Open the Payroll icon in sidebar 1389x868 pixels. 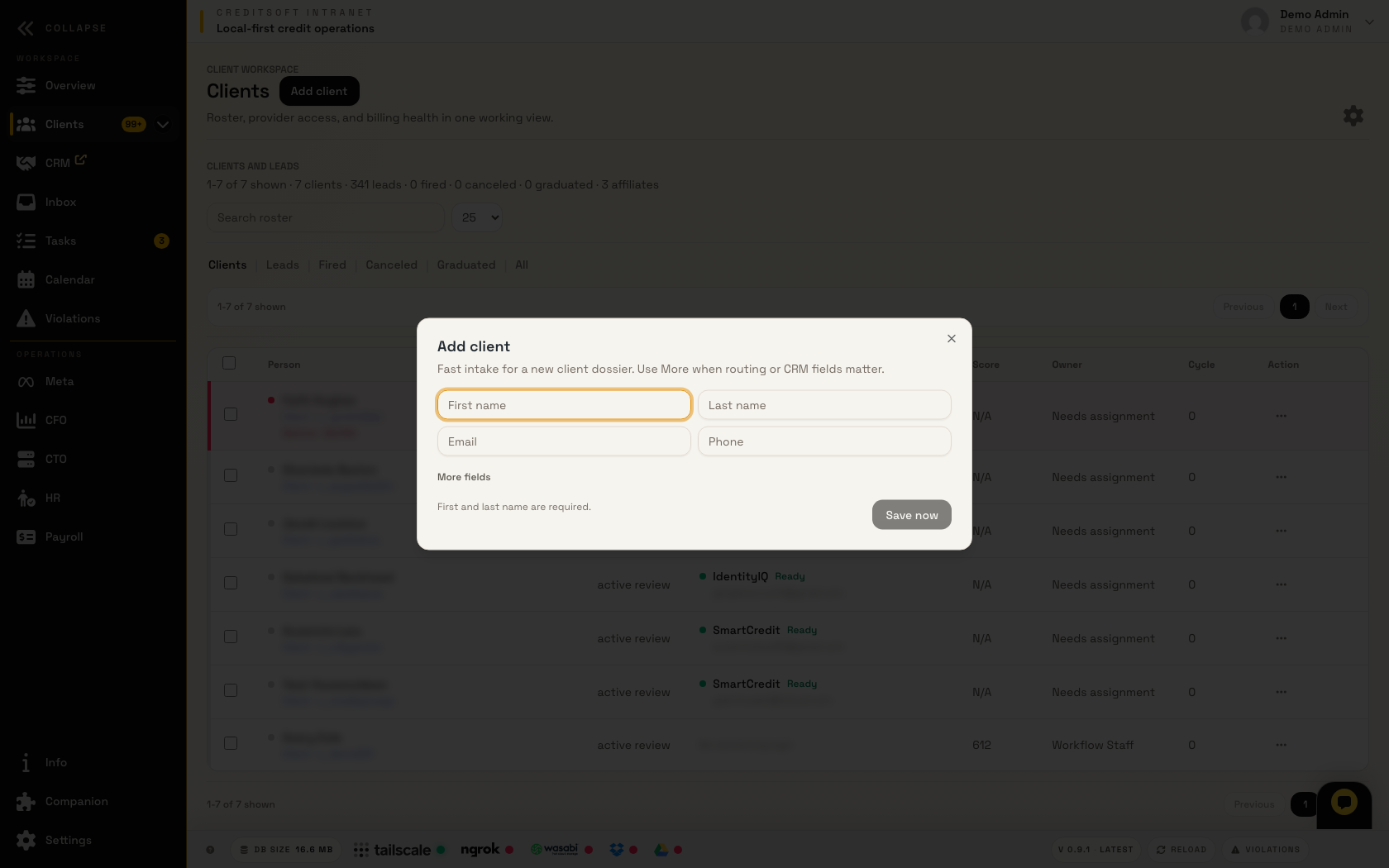[x=26, y=537]
